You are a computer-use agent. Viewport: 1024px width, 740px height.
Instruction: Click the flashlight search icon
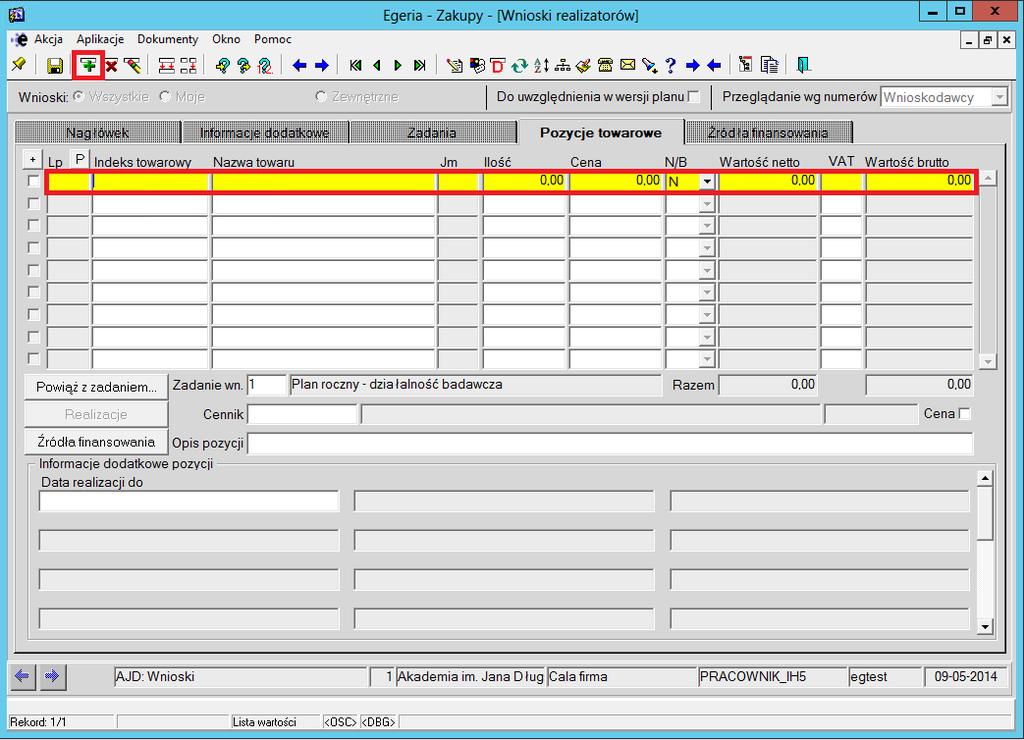pyautogui.click(x=649, y=65)
